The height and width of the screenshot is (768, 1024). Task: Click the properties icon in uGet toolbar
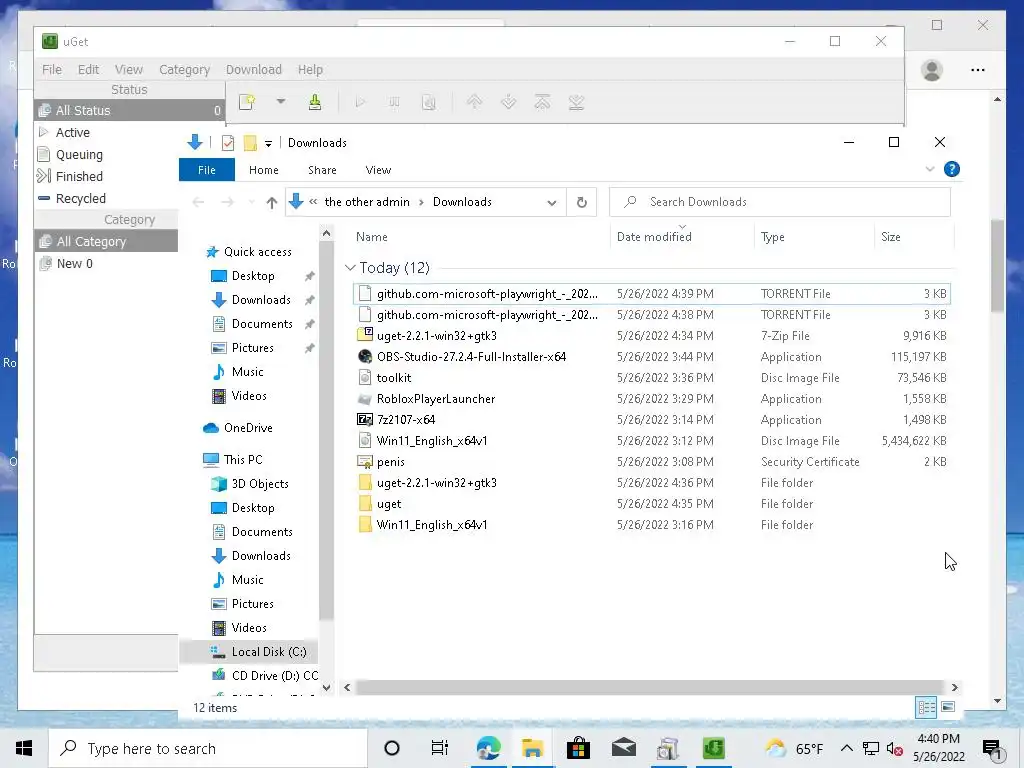[x=428, y=103]
